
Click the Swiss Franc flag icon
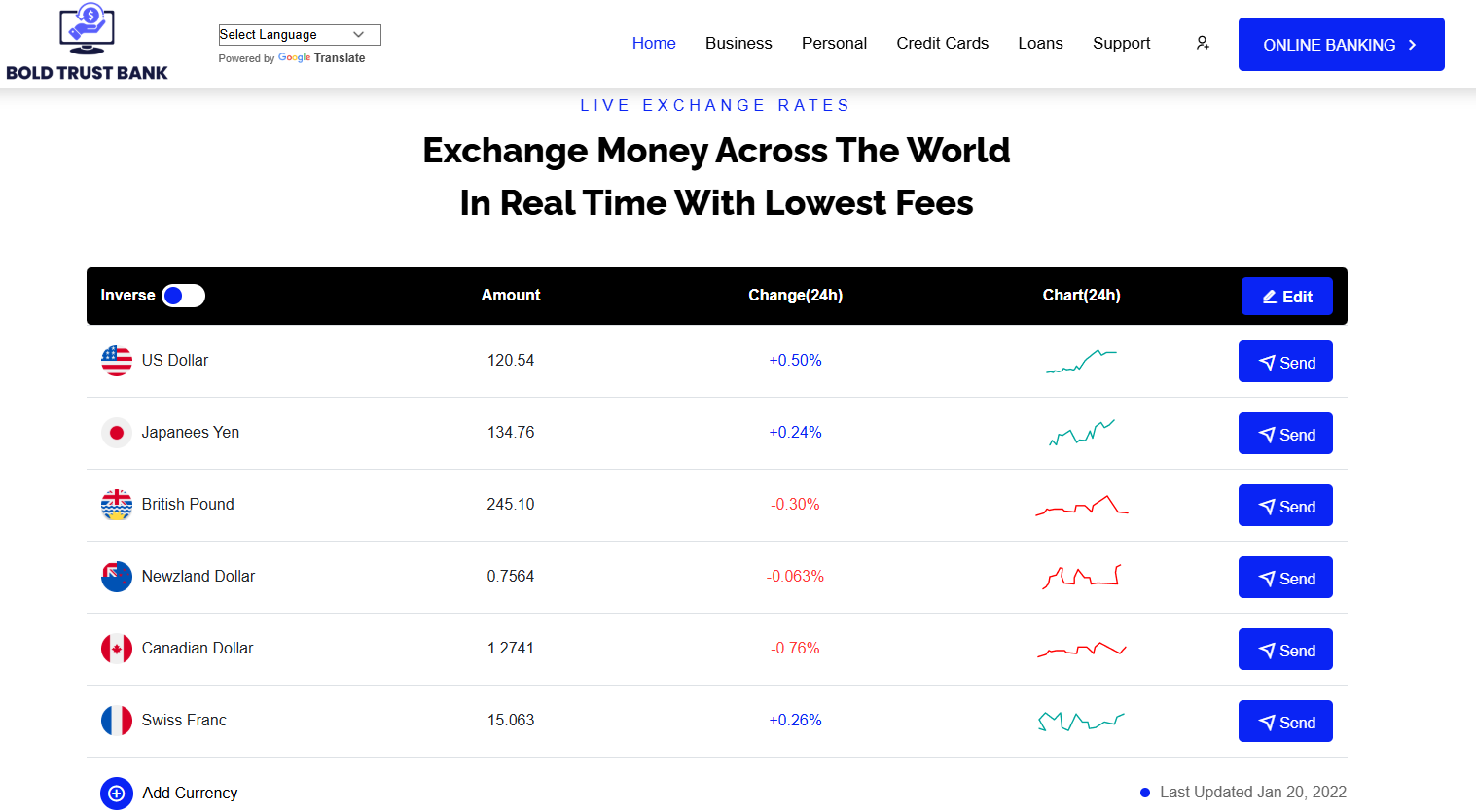[117, 721]
